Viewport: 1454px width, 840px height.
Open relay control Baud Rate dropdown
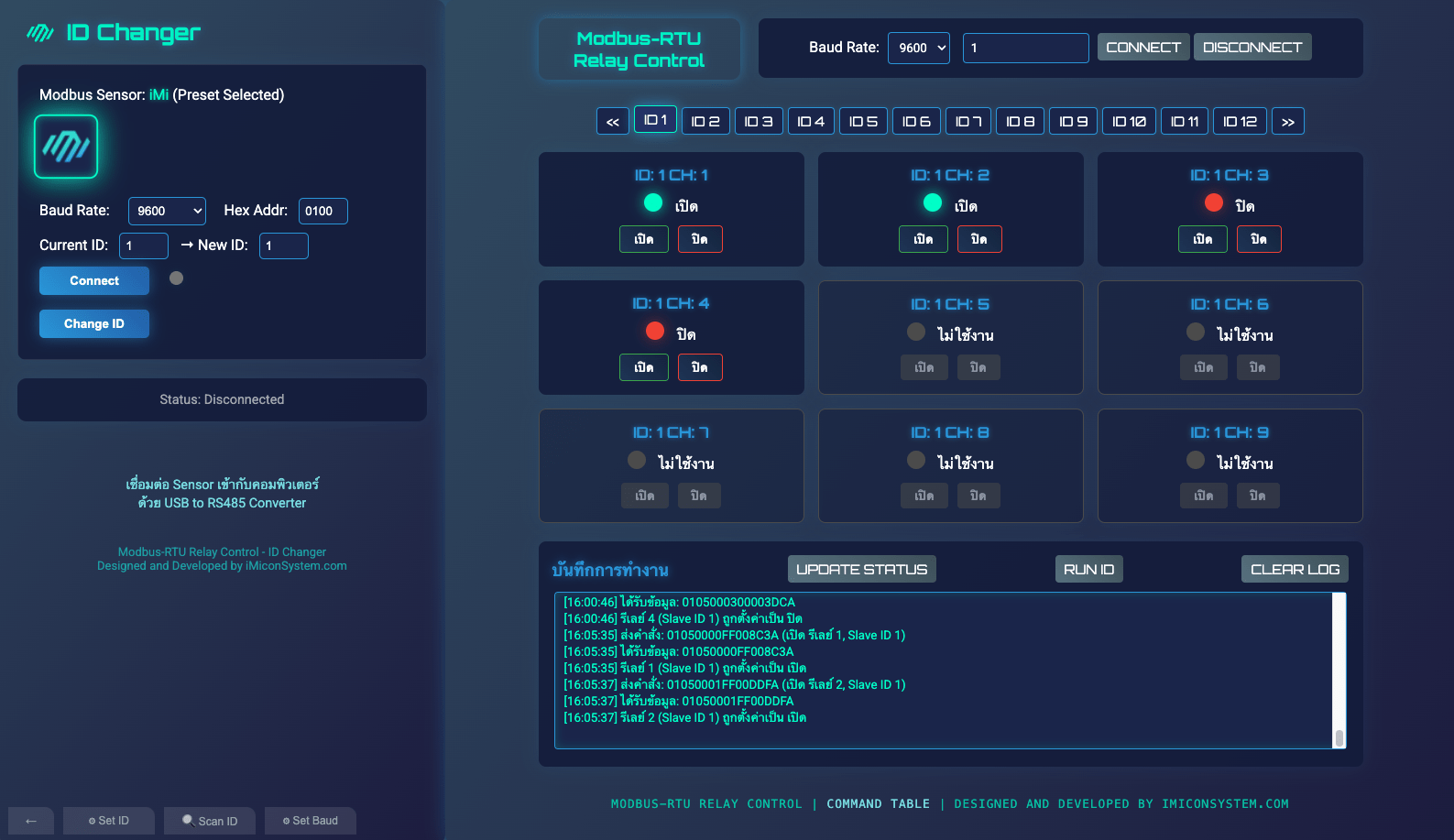pyautogui.click(x=918, y=48)
